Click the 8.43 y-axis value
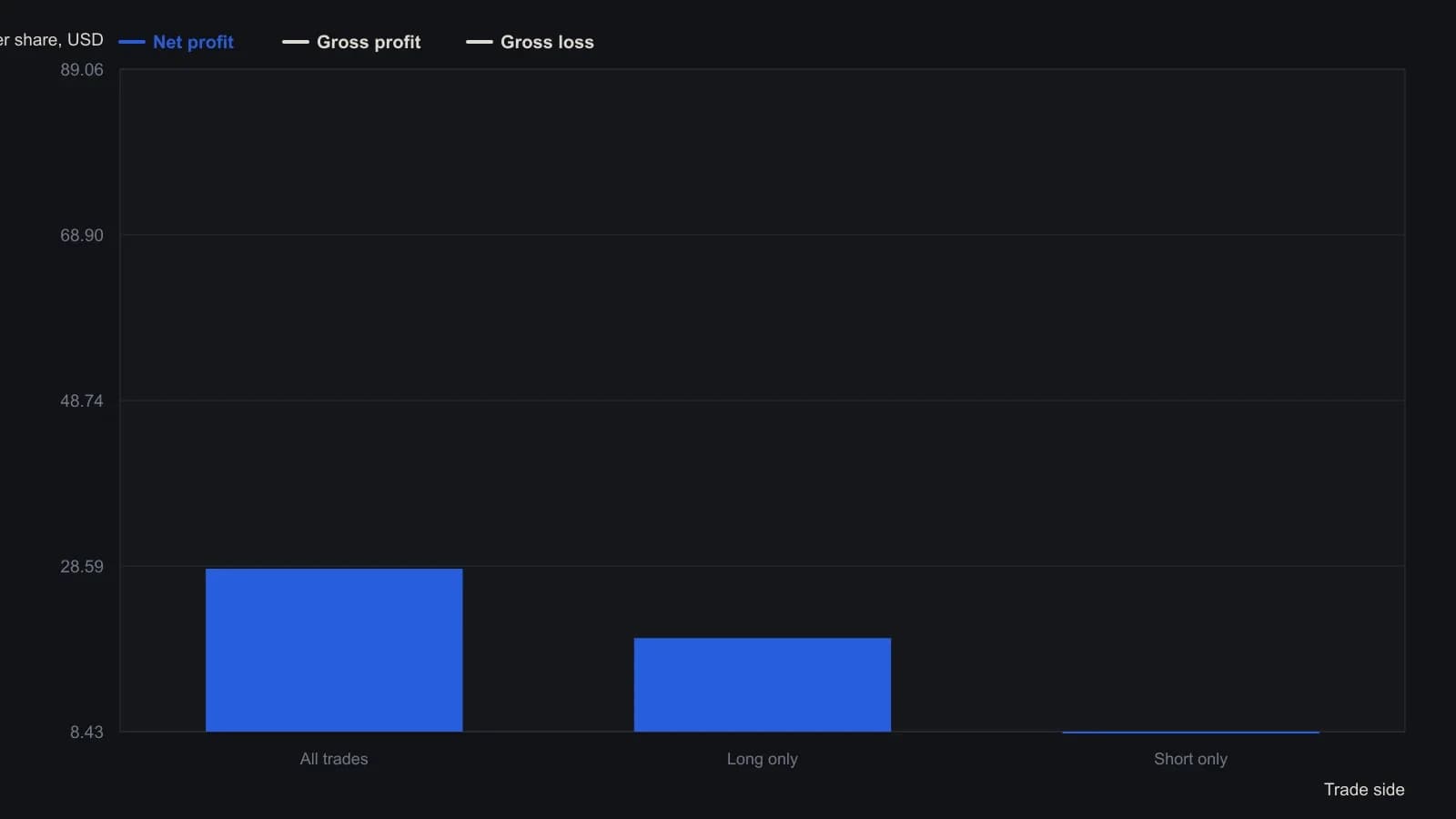This screenshot has width=1456, height=819. (x=86, y=733)
